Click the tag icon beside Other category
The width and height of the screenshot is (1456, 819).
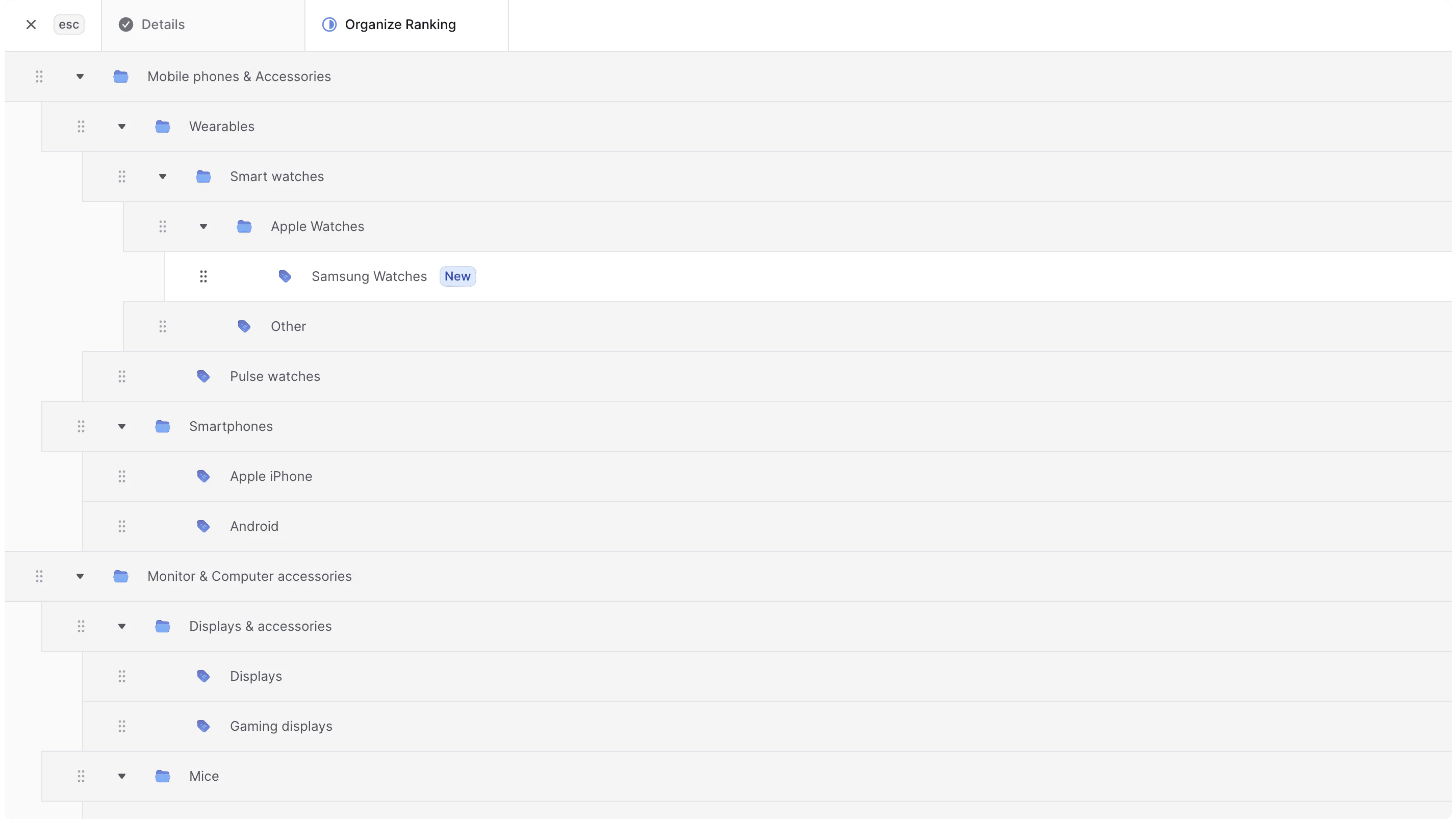244,326
